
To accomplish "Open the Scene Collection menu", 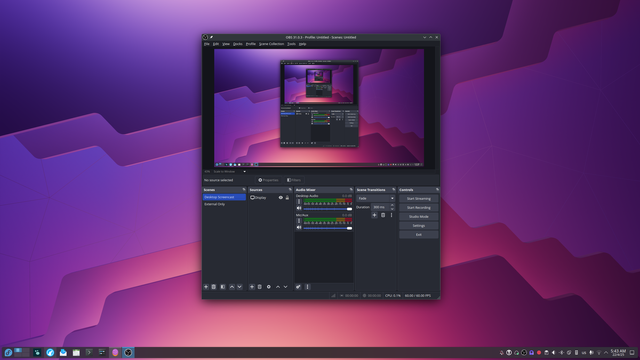I will pyautogui.click(x=271, y=44).
